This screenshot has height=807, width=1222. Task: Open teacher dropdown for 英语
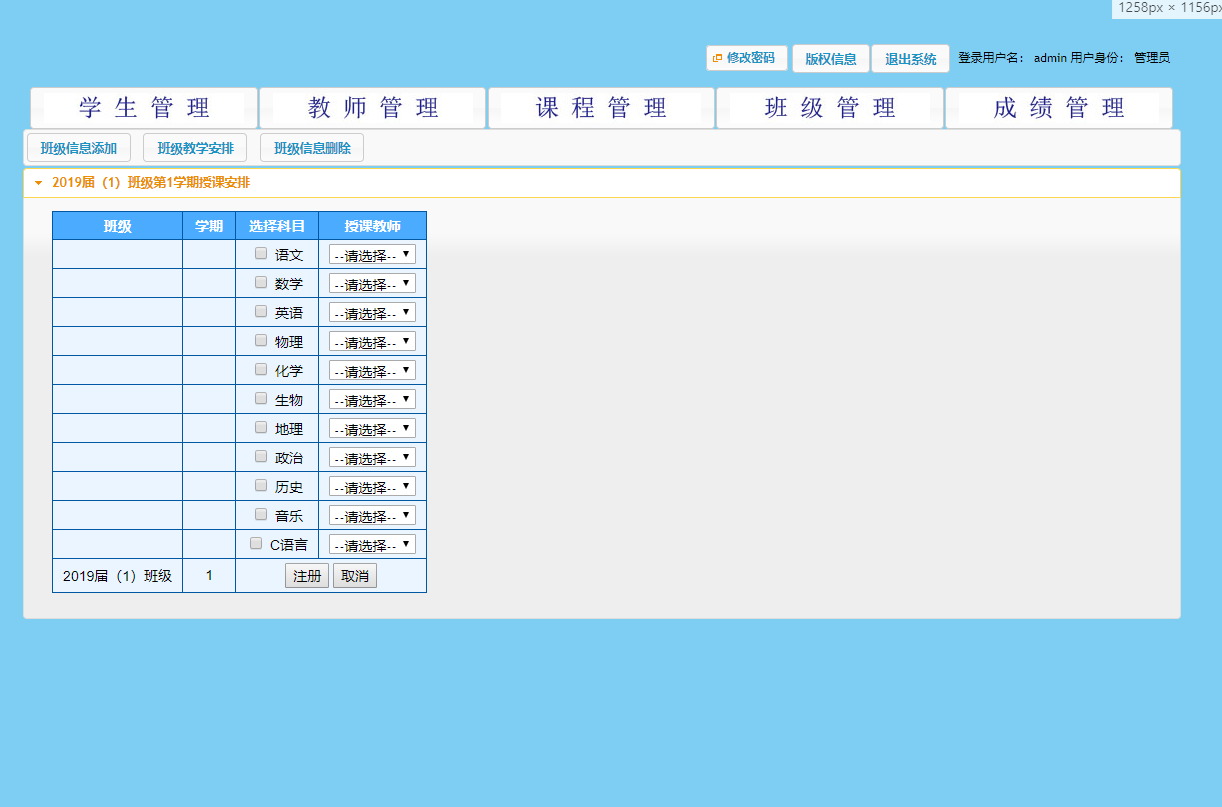point(372,313)
